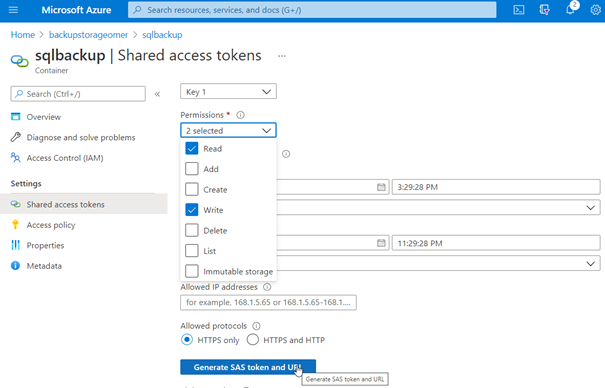Click the wrench icon for Diagnose and solve problems

15,137
